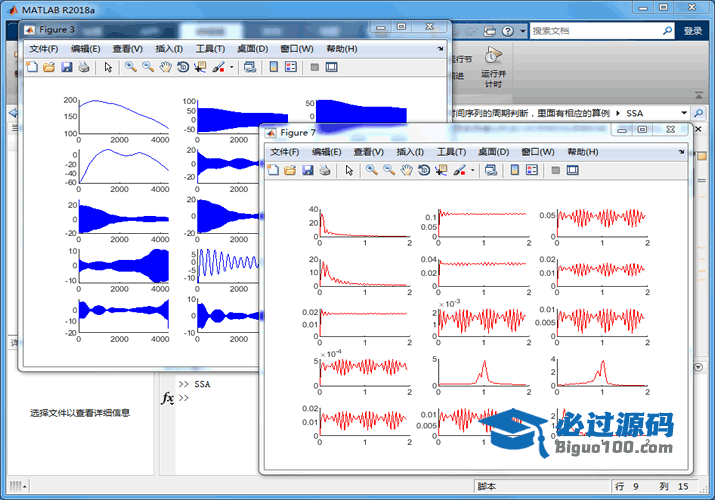Click Figure 7 menu bar dock arrow

(x=681, y=152)
